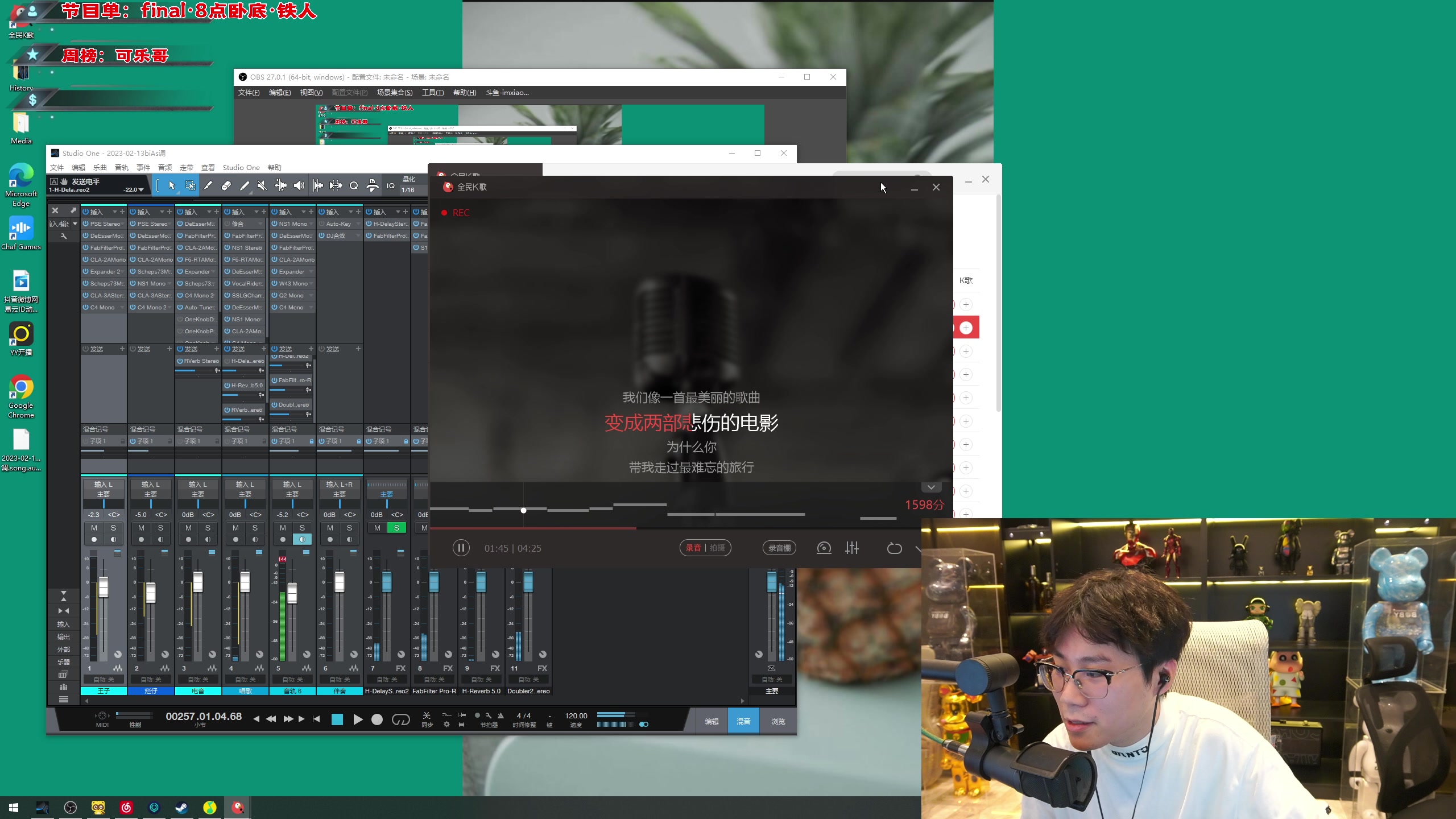Pause the 全民K歌 recording playback
The height and width of the screenshot is (819, 1456).
pyautogui.click(x=461, y=548)
